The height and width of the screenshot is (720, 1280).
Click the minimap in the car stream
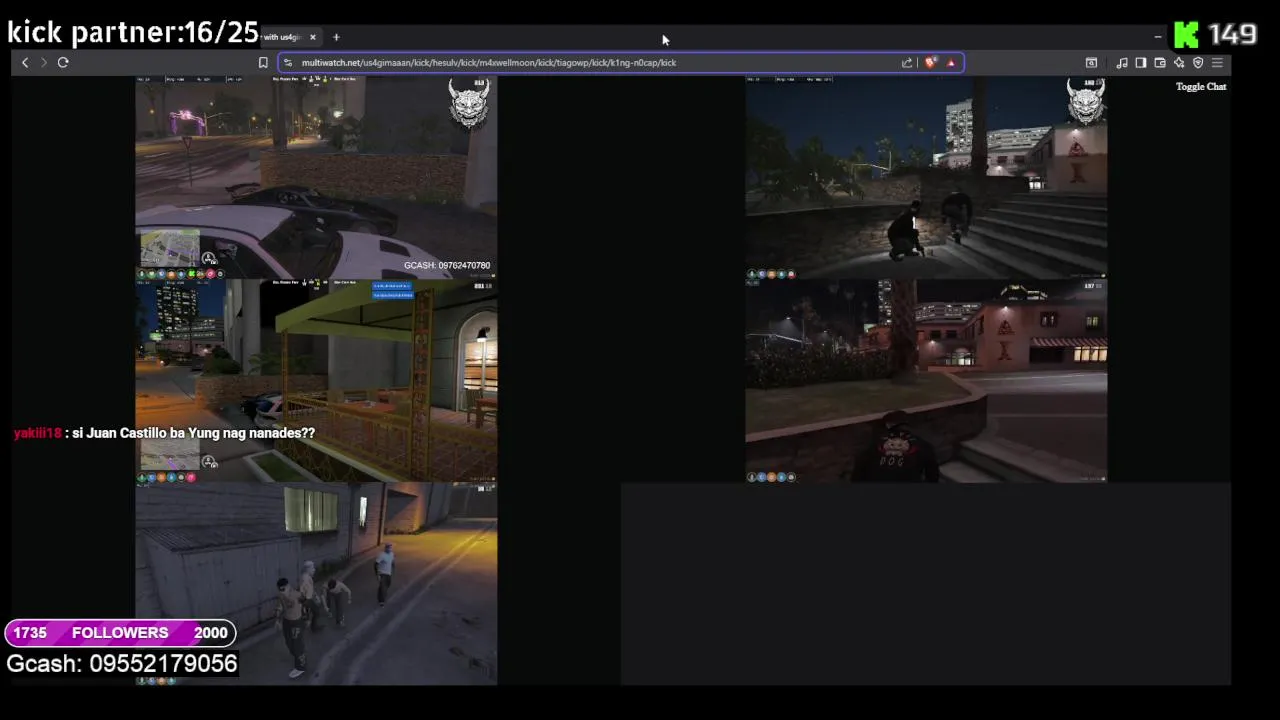tap(170, 248)
